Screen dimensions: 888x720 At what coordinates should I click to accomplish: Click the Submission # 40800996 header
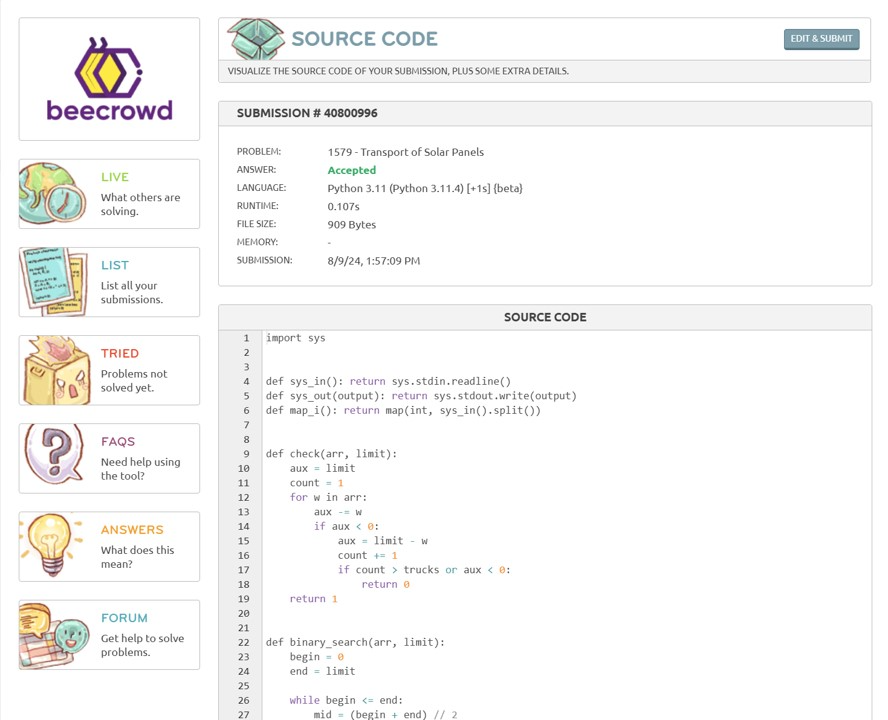(307, 113)
